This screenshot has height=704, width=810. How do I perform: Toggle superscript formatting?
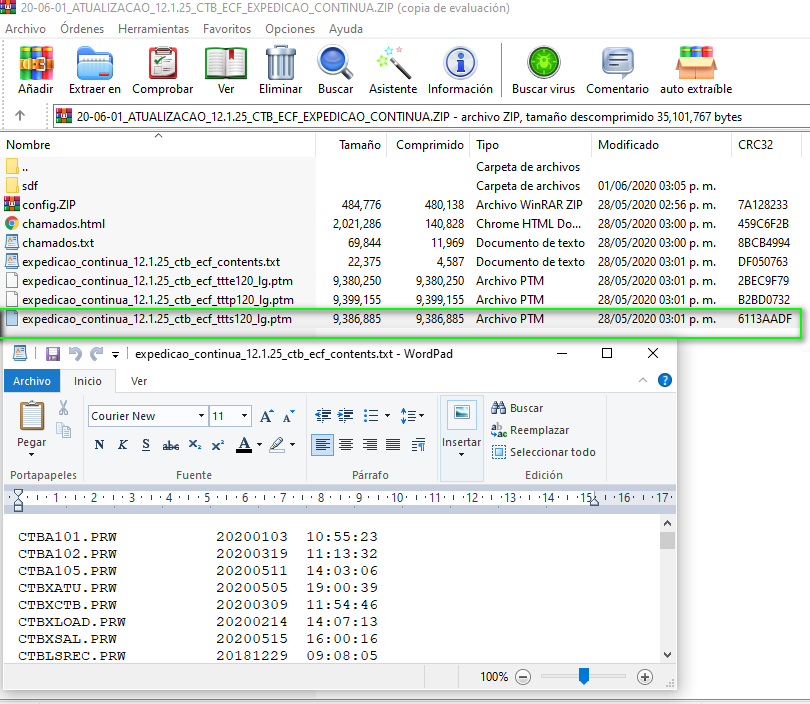point(217,445)
